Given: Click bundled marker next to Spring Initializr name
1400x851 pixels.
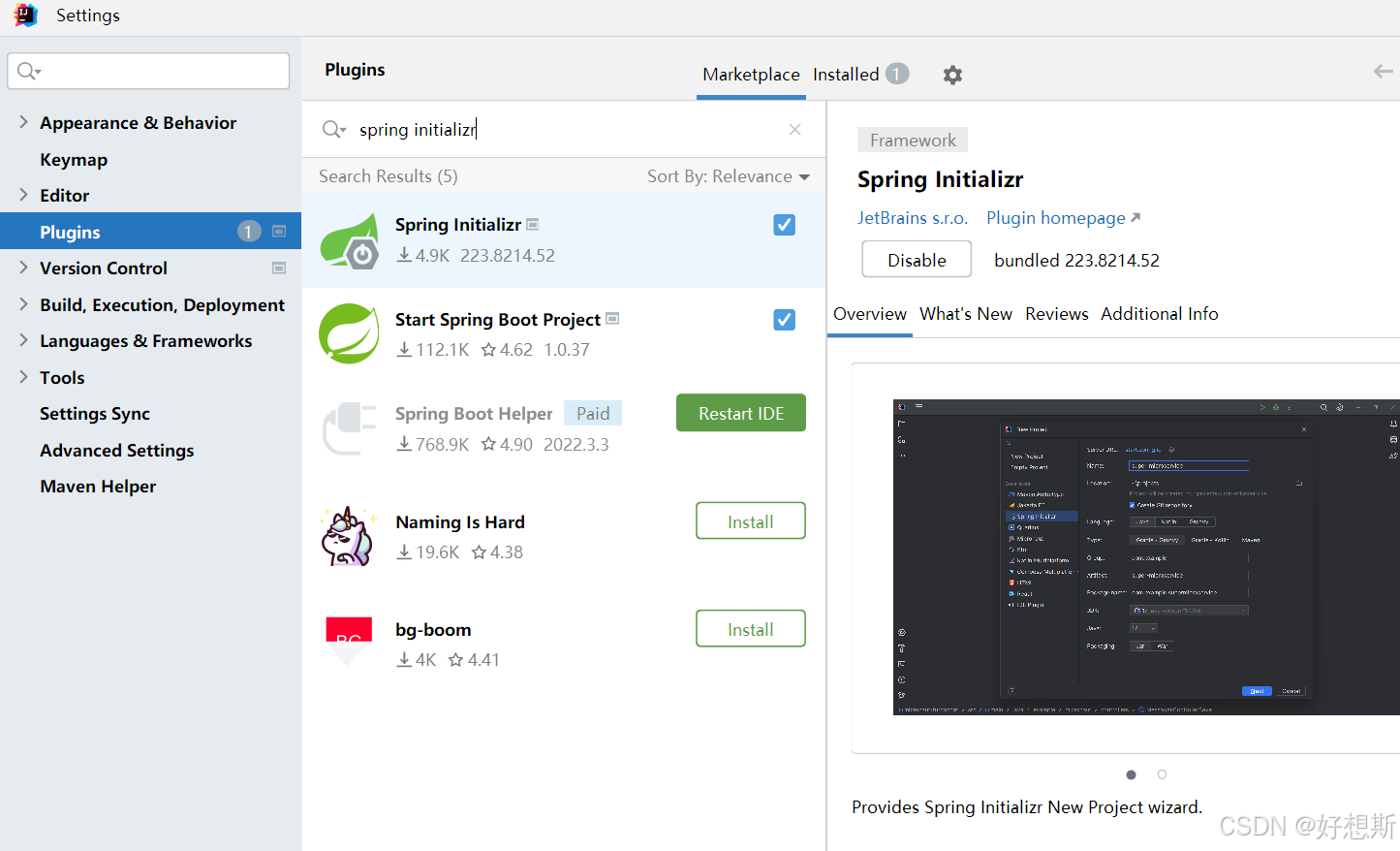Looking at the screenshot, I should click(532, 224).
